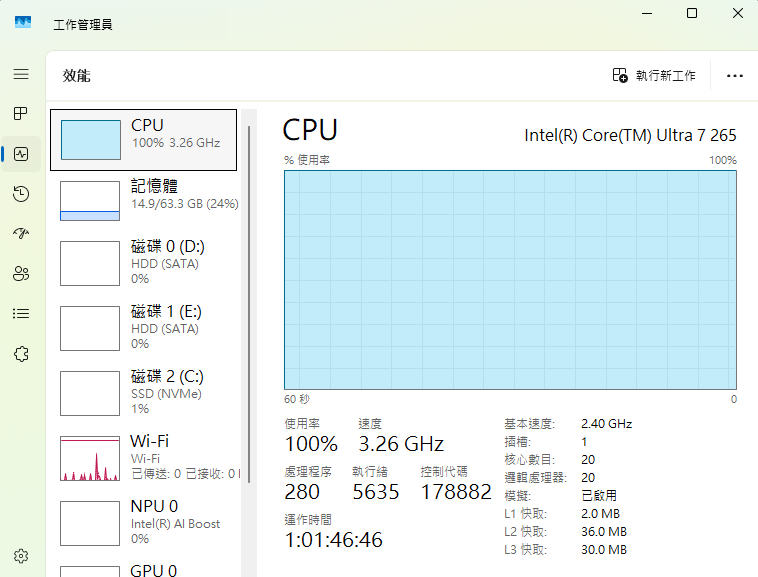Viewport: 758px width, 577px height.
Task: Click the 3.26 GHz speed value
Action: (x=401, y=444)
